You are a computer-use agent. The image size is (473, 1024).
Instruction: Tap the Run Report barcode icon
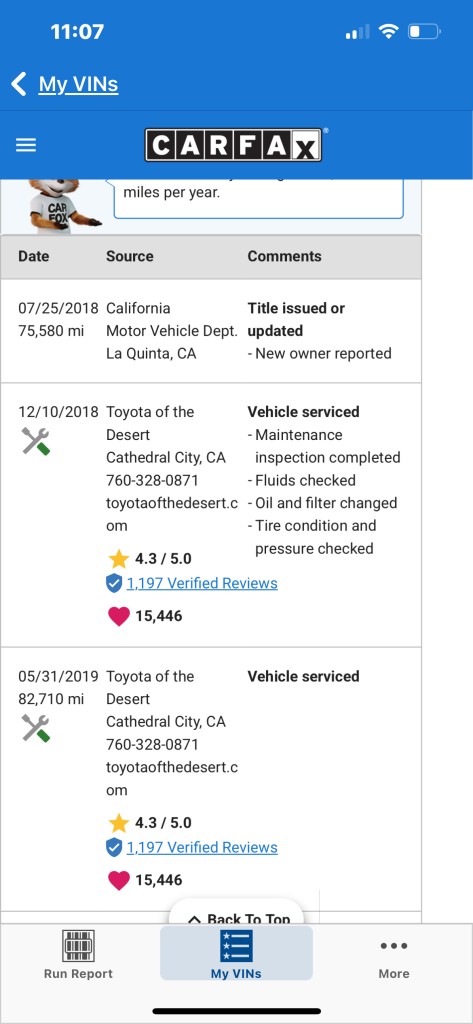tap(78, 946)
